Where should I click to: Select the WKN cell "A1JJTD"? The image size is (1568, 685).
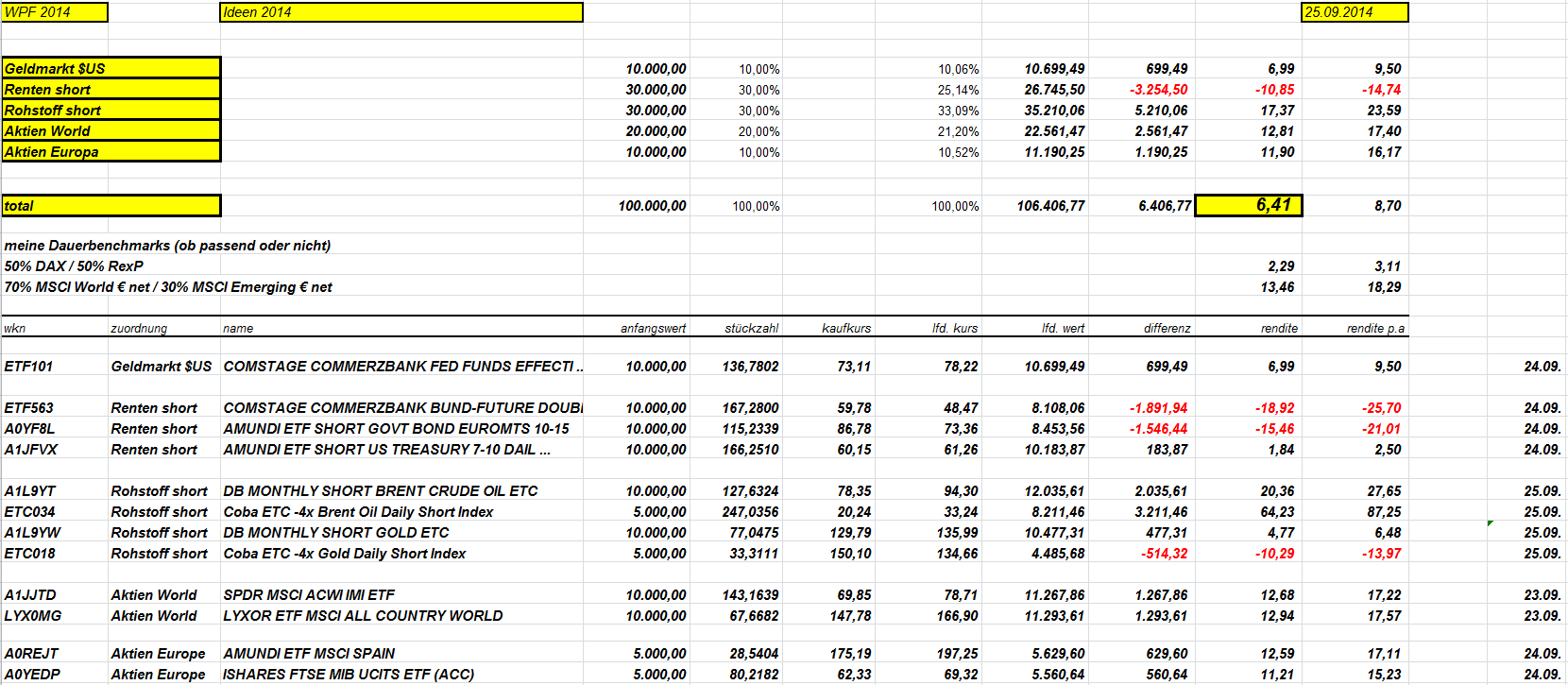pyautogui.click(x=30, y=595)
